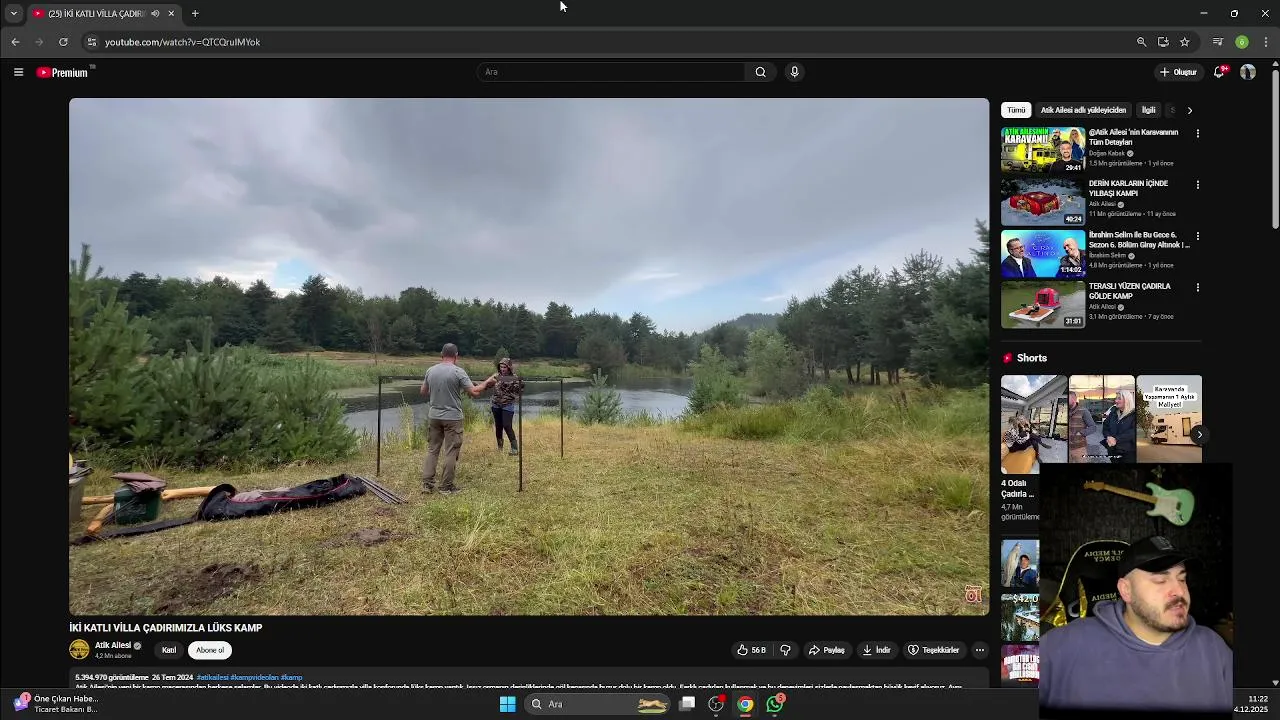Image resolution: width=1280 pixels, height=720 pixels.
Task: Open options menu for TERASLI YÜZEN ÇADIRLA video
Action: 1198,287
